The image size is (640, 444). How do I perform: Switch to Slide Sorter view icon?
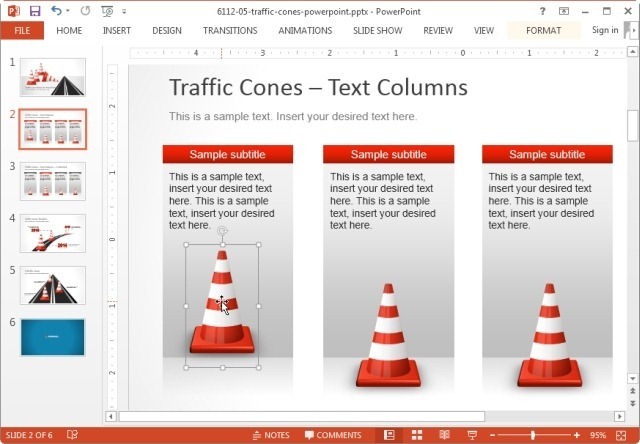(417, 435)
